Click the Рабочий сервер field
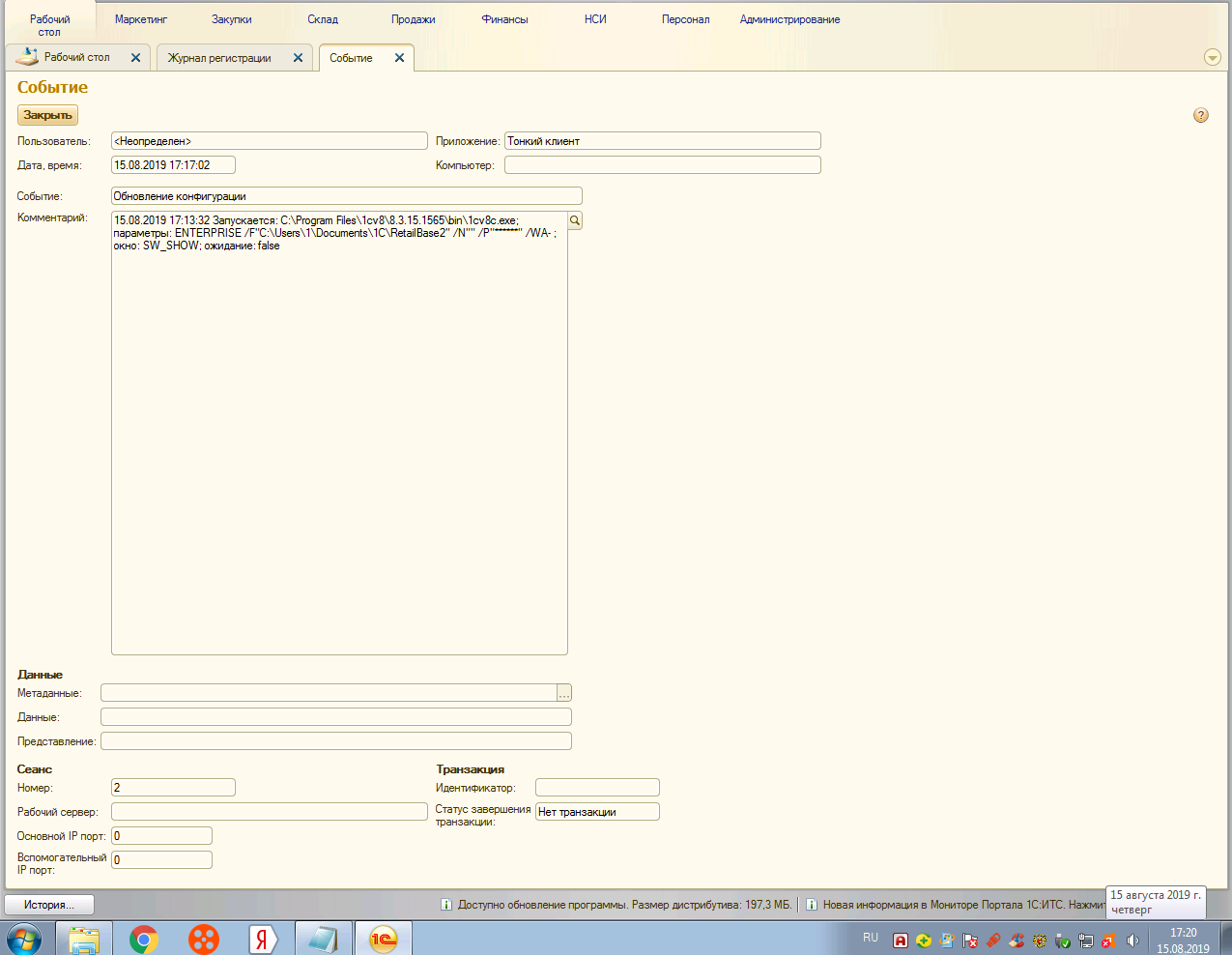 [270, 812]
